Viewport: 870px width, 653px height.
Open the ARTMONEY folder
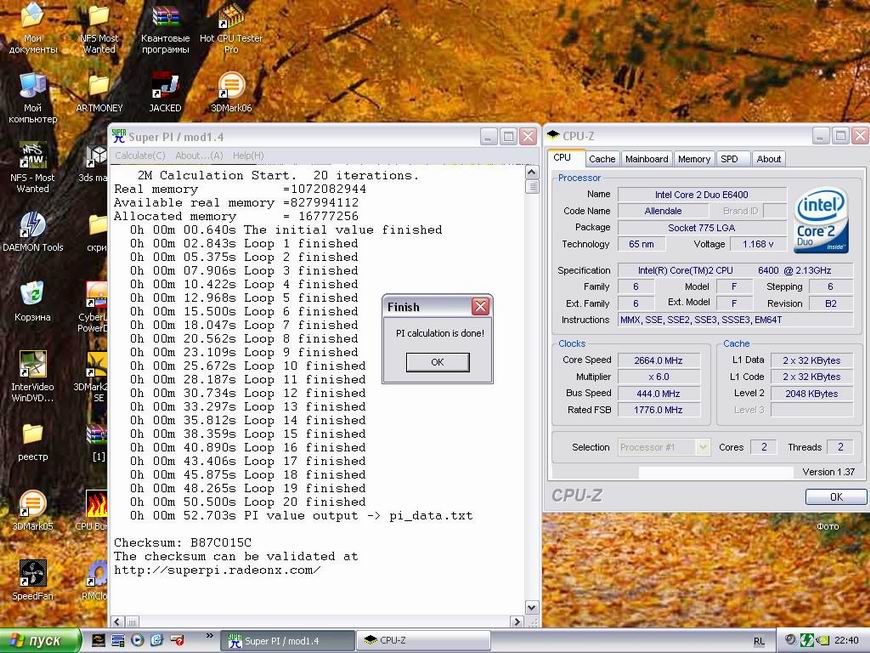click(x=99, y=88)
